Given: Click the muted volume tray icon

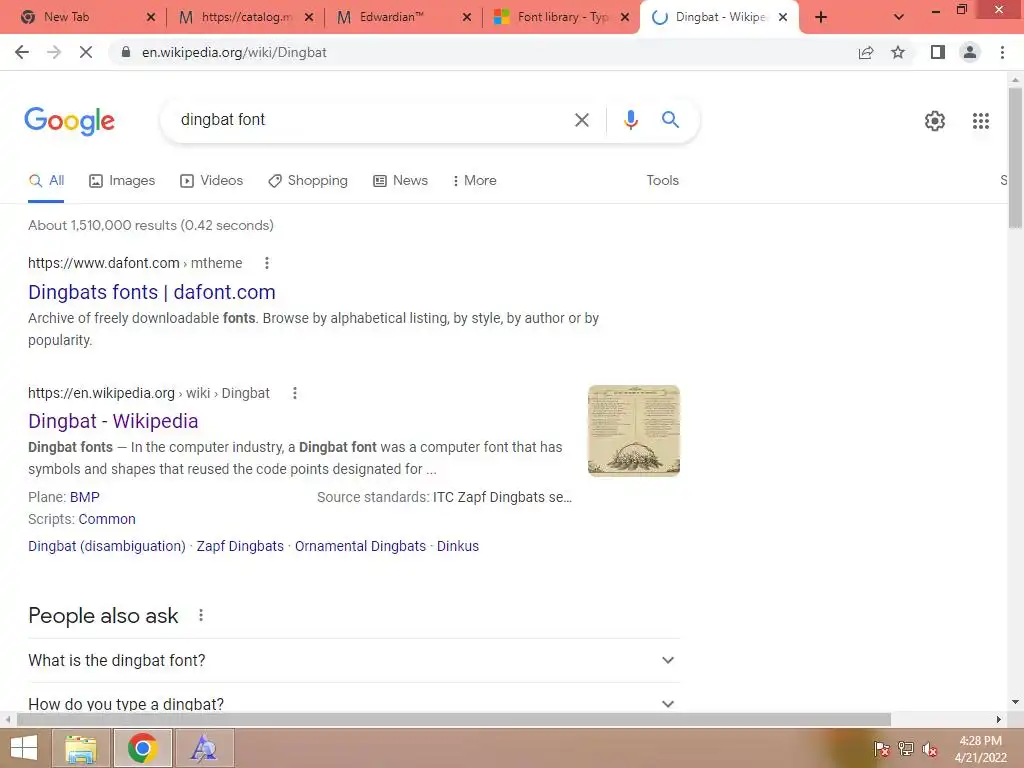Looking at the screenshot, I should (x=930, y=749).
